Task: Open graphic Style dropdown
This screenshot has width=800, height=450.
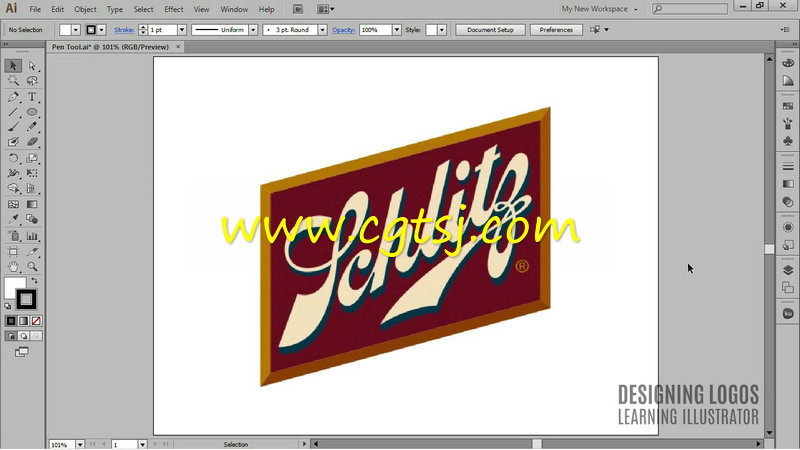Action: click(442, 30)
